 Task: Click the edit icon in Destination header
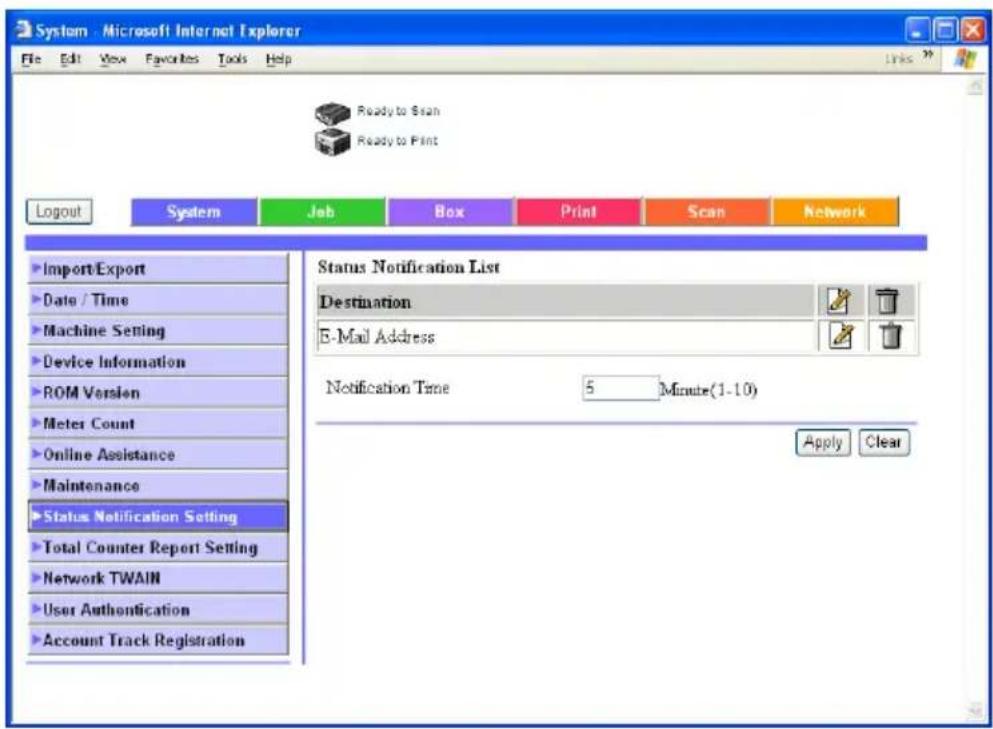coord(838,301)
